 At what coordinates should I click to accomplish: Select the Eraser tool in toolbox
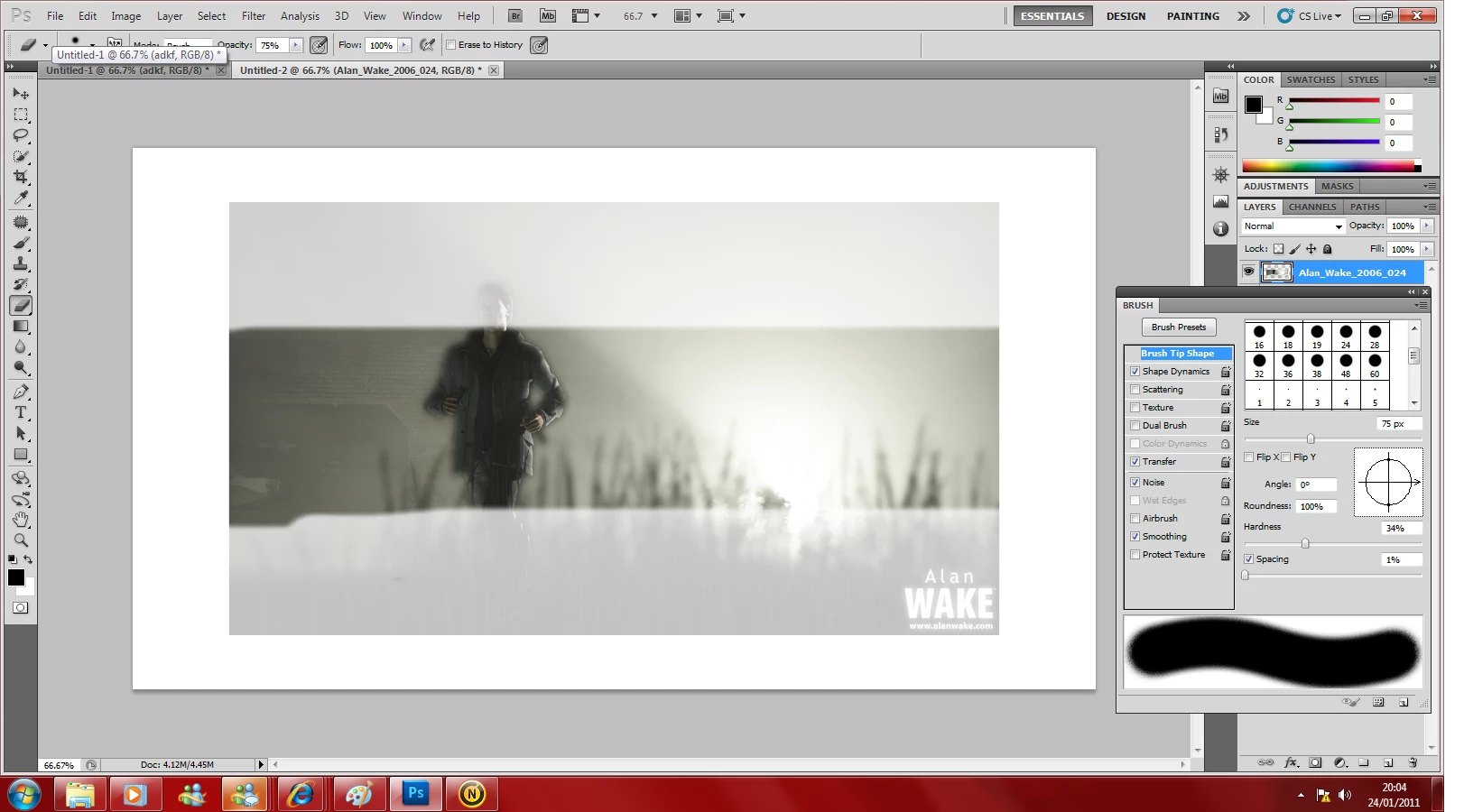[21, 305]
